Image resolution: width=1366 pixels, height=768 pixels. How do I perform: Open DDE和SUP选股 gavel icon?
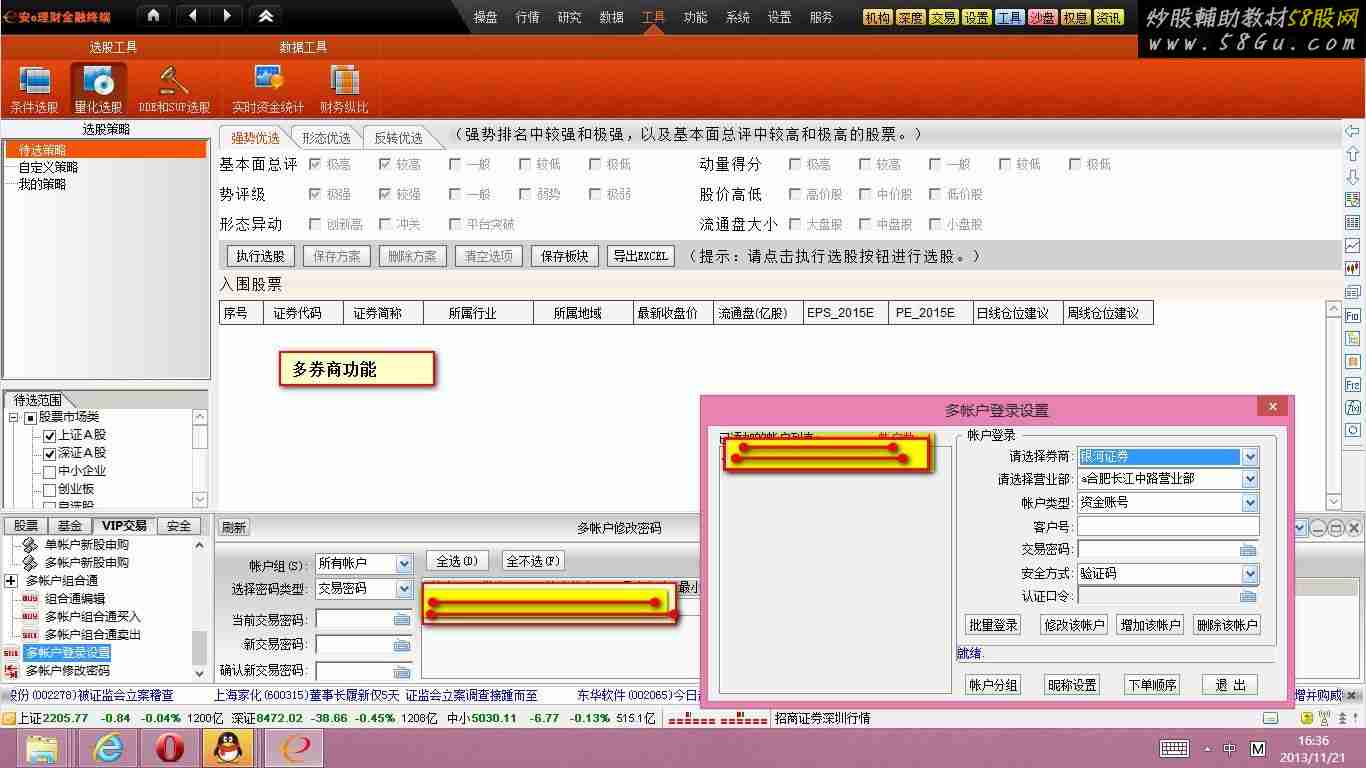tap(174, 89)
